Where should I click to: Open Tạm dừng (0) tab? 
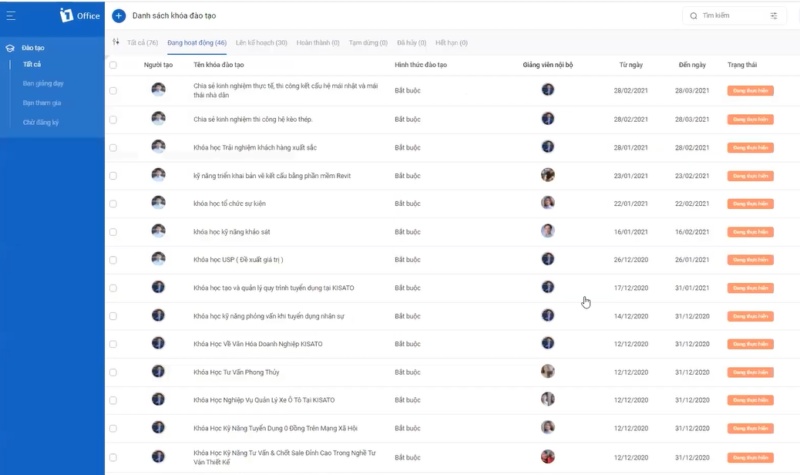[x=368, y=43]
